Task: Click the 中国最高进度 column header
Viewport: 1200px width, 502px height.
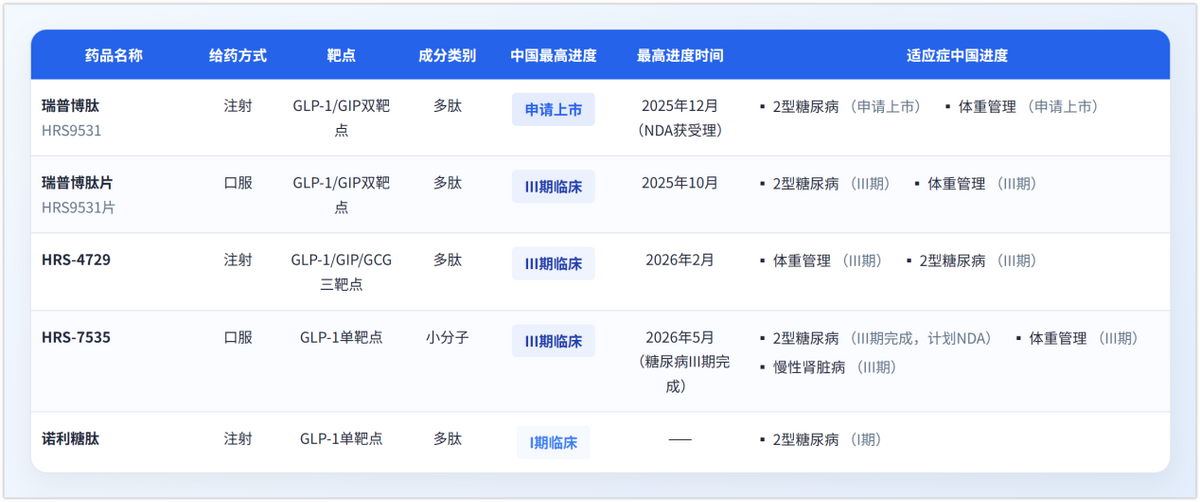Action: [553, 55]
